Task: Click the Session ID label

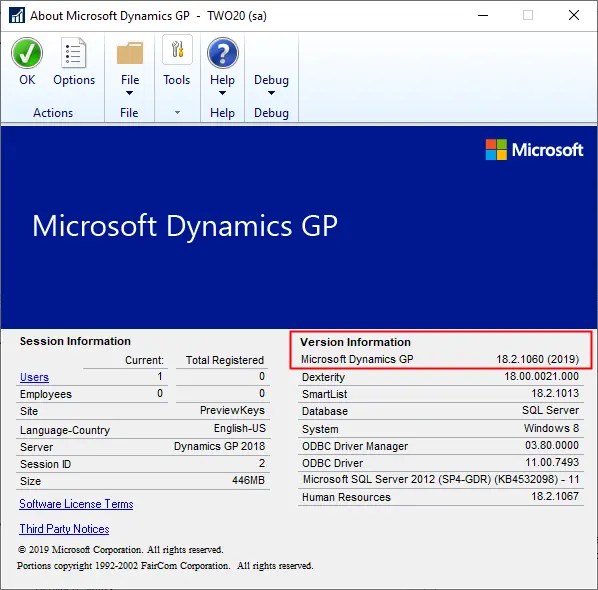Action: tap(45, 464)
